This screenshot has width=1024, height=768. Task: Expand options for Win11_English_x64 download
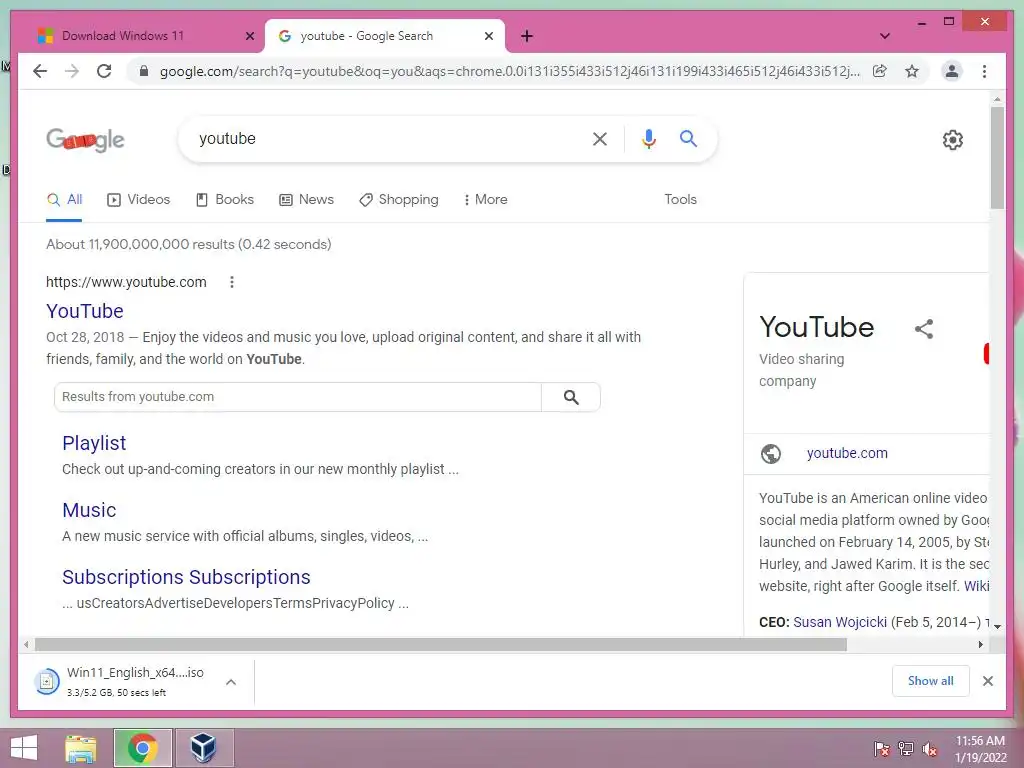(231, 682)
